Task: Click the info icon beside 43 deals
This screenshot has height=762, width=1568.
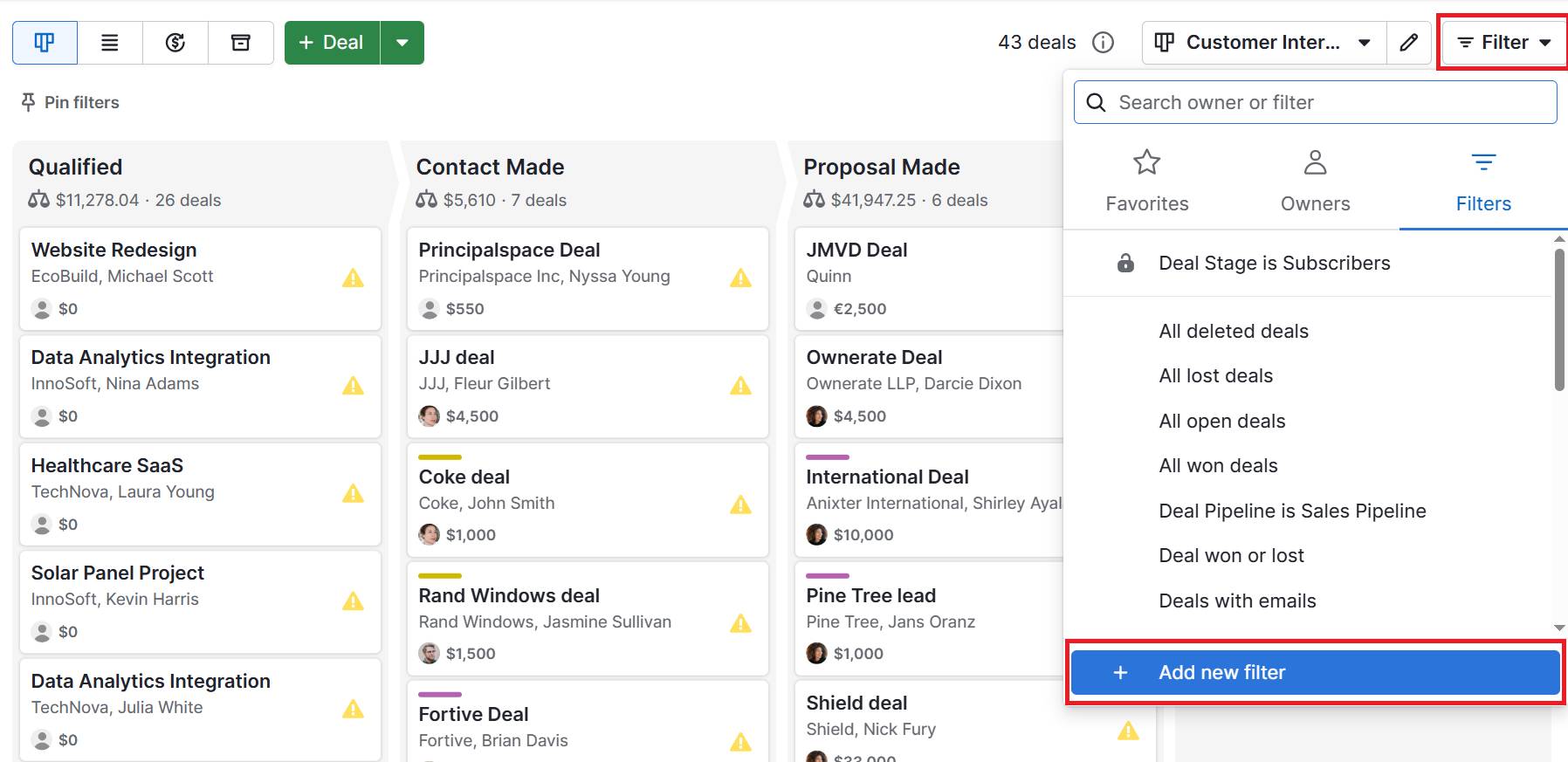Action: point(1104,43)
